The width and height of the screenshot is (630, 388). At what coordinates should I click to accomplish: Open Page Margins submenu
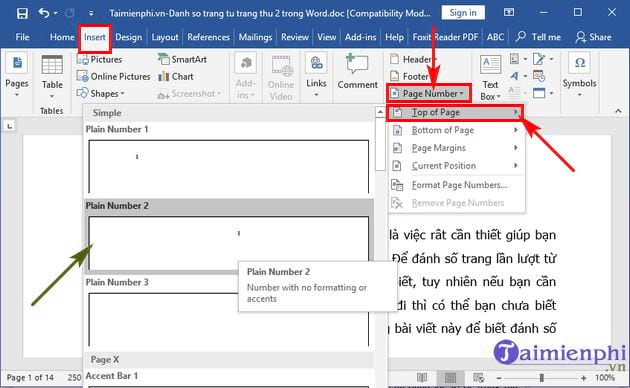click(456, 148)
